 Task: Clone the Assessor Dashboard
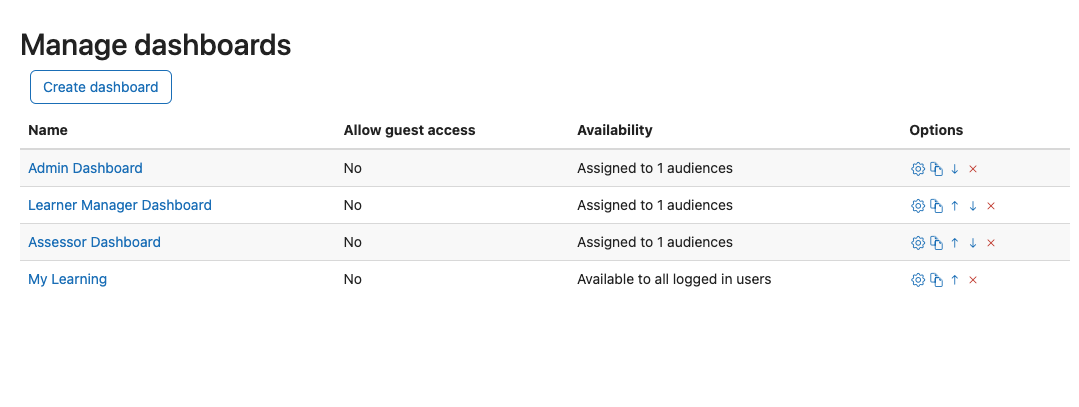pyautogui.click(x=936, y=242)
